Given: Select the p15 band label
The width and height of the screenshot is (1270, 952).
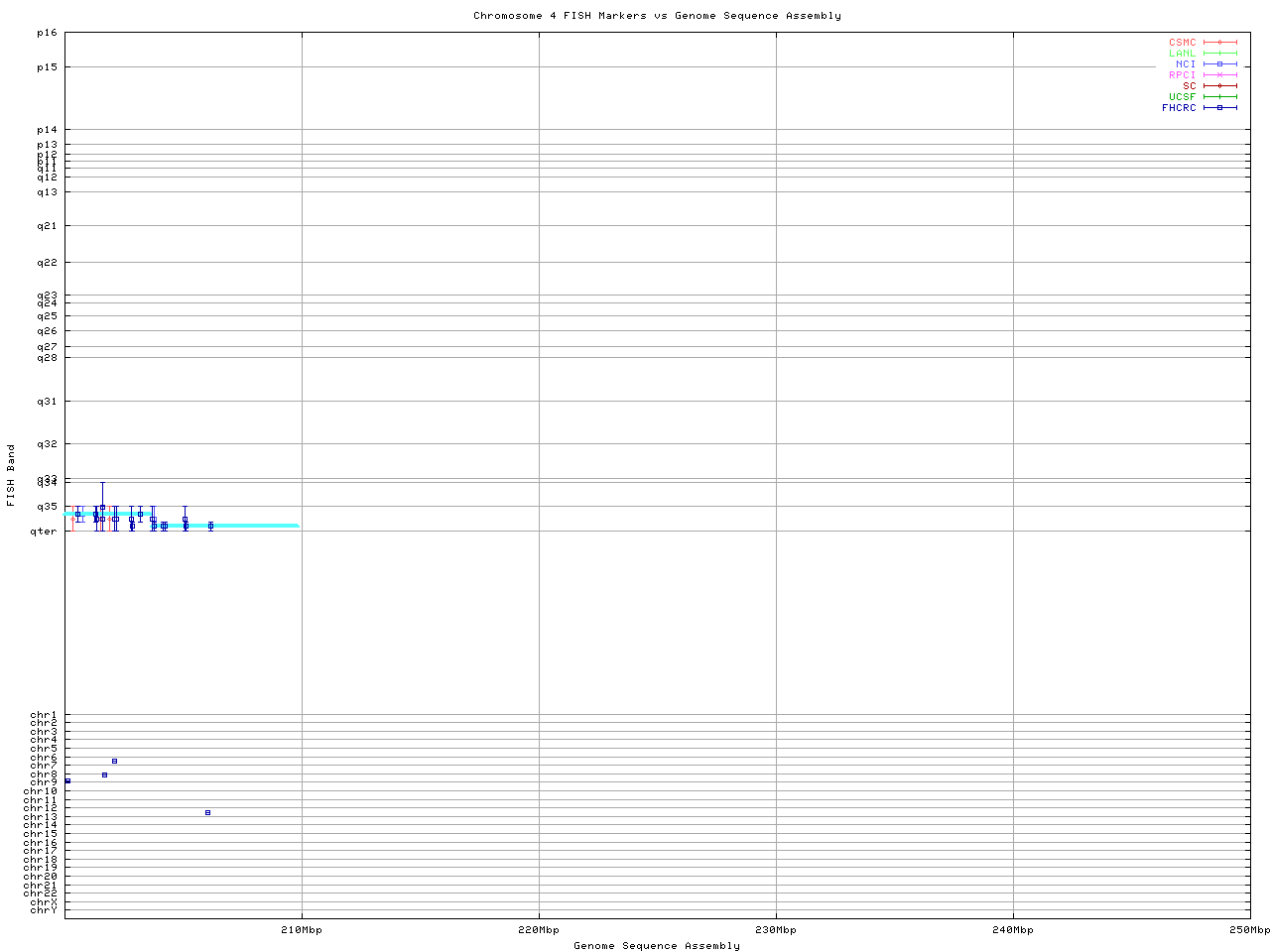Looking at the screenshot, I should point(47,67).
